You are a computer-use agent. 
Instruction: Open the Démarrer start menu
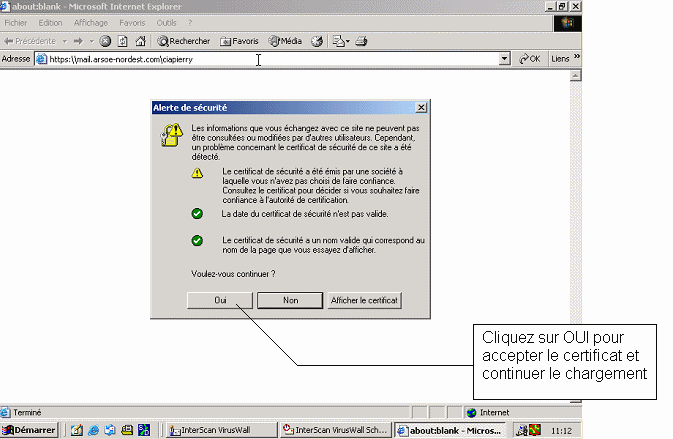29,430
